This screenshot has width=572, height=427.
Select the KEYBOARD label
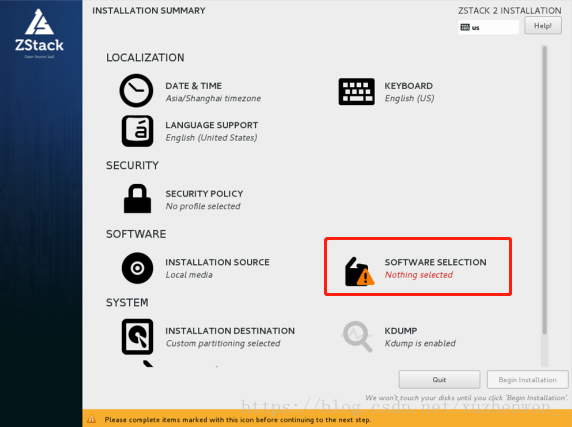coord(409,86)
